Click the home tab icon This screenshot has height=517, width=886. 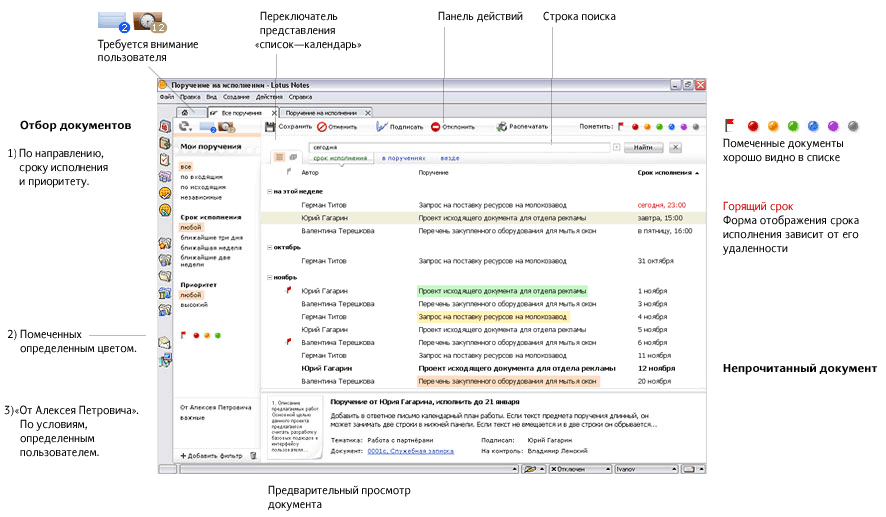[x=184, y=114]
